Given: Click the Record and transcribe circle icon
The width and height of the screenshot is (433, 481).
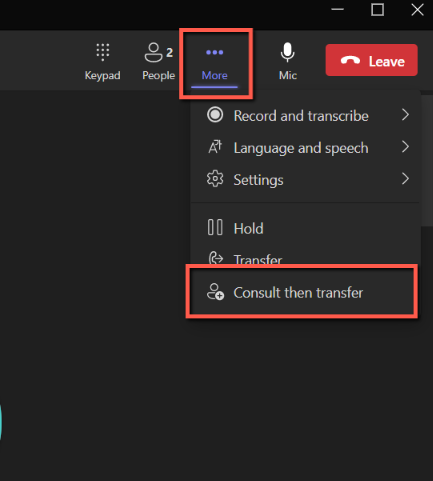Looking at the screenshot, I should 215,115.
